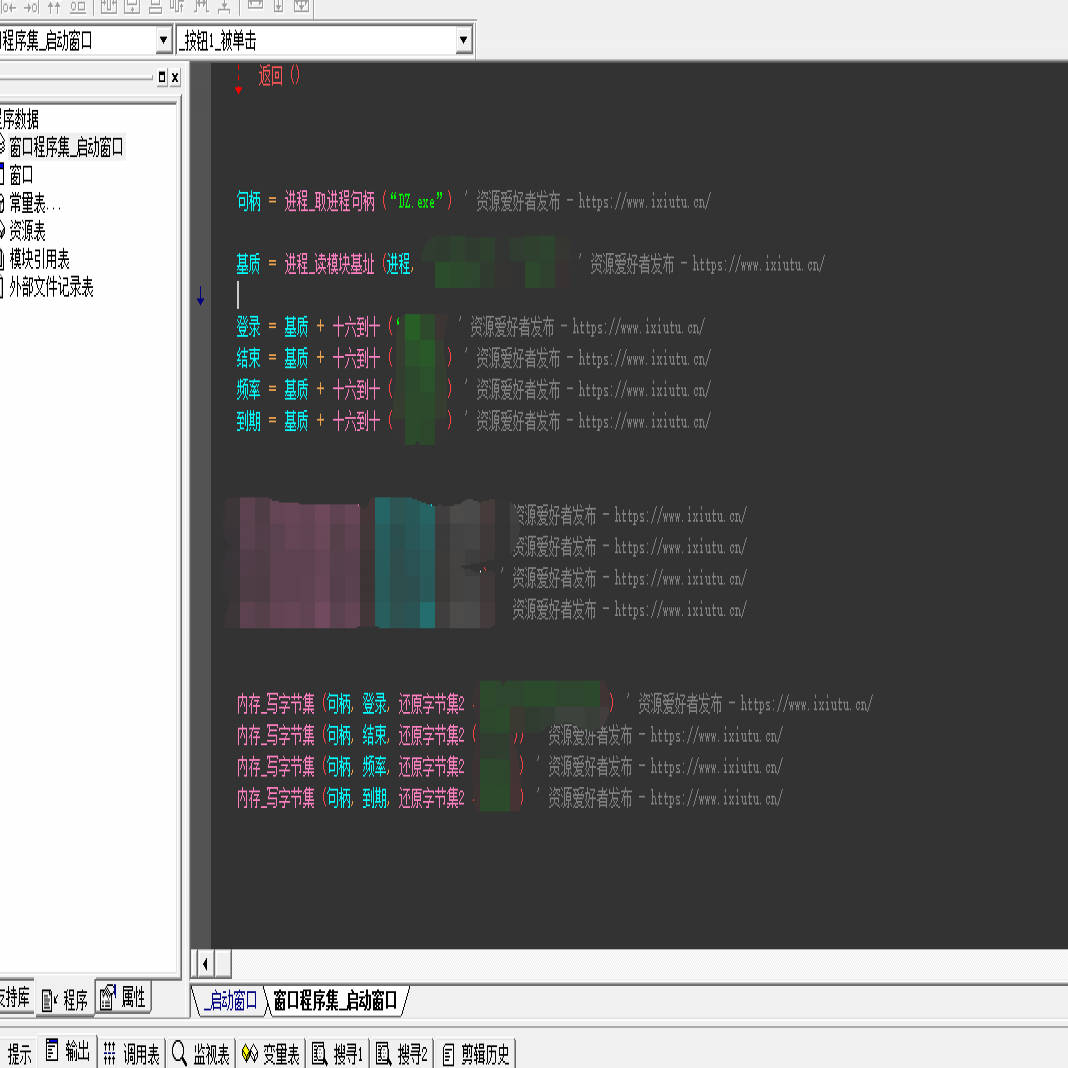
Task: Open the 属性 properties panel tab
Action: tap(123, 997)
